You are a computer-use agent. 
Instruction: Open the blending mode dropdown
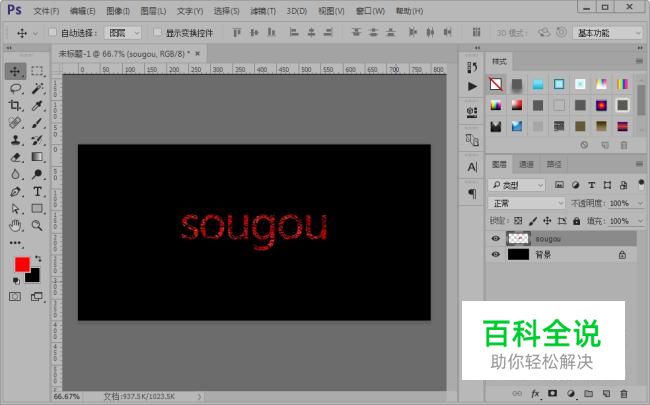[526, 203]
